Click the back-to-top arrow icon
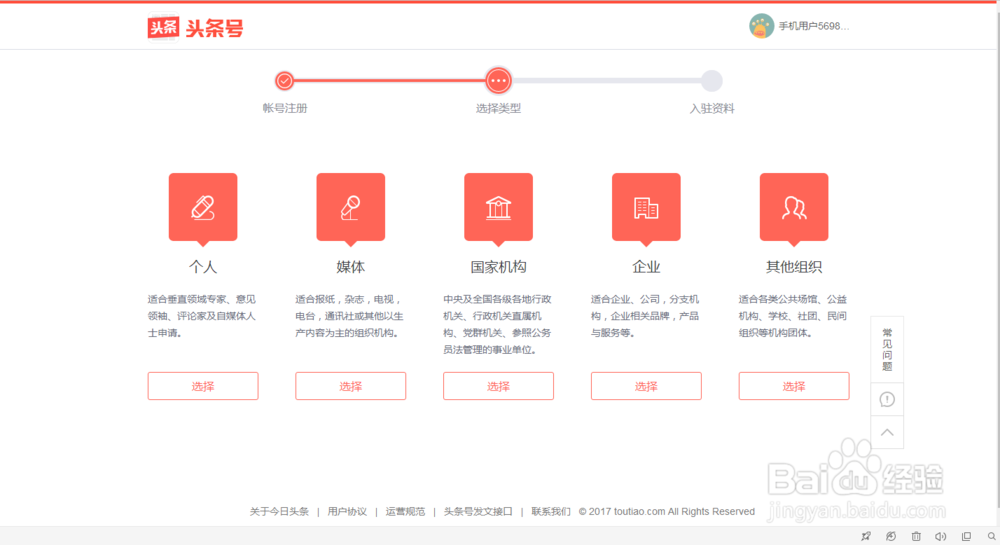The height and width of the screenshot is (545, 1000). point(887,432)
